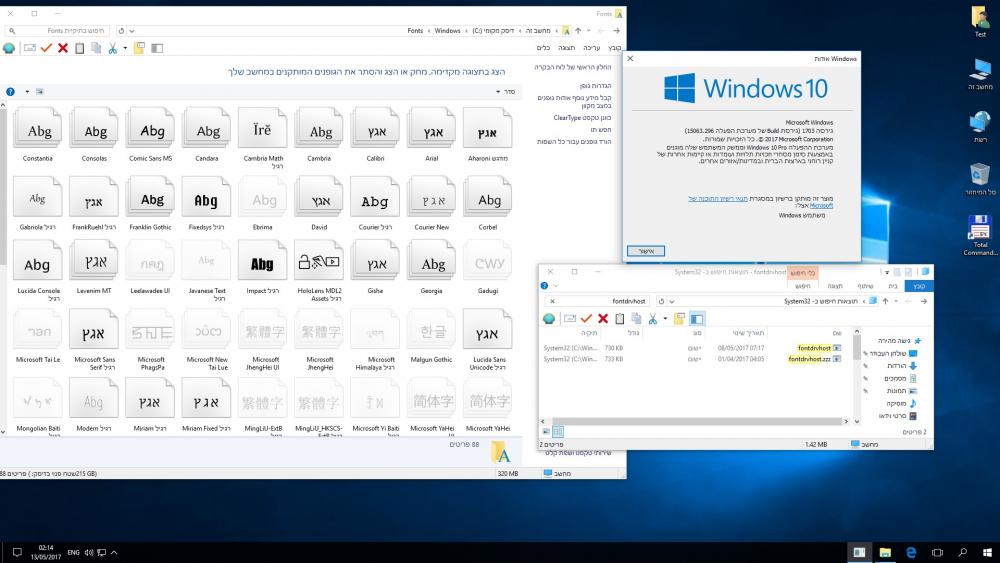
Task: Select the Impact font thumbnail
Action: pos(262,268)
